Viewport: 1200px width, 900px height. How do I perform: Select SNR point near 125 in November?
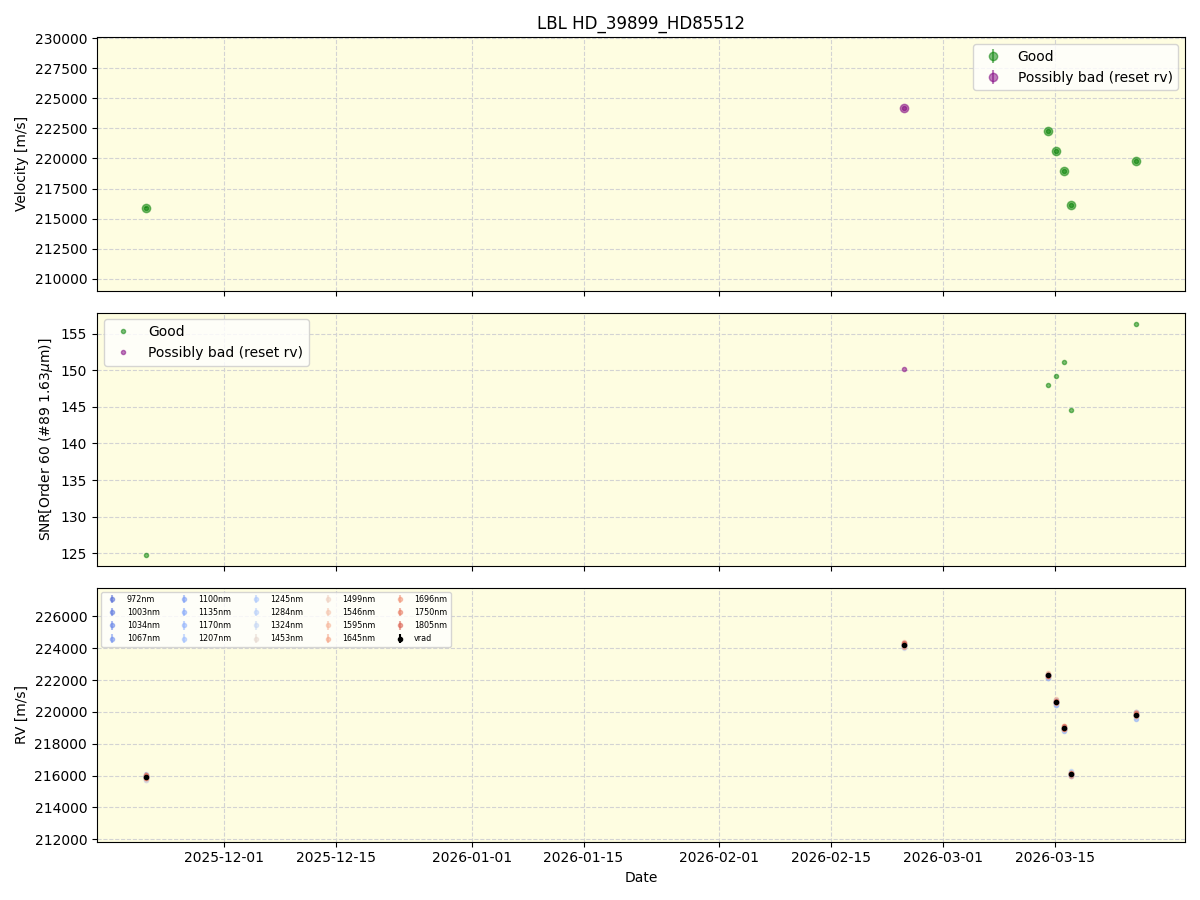(x=146, y=555)
